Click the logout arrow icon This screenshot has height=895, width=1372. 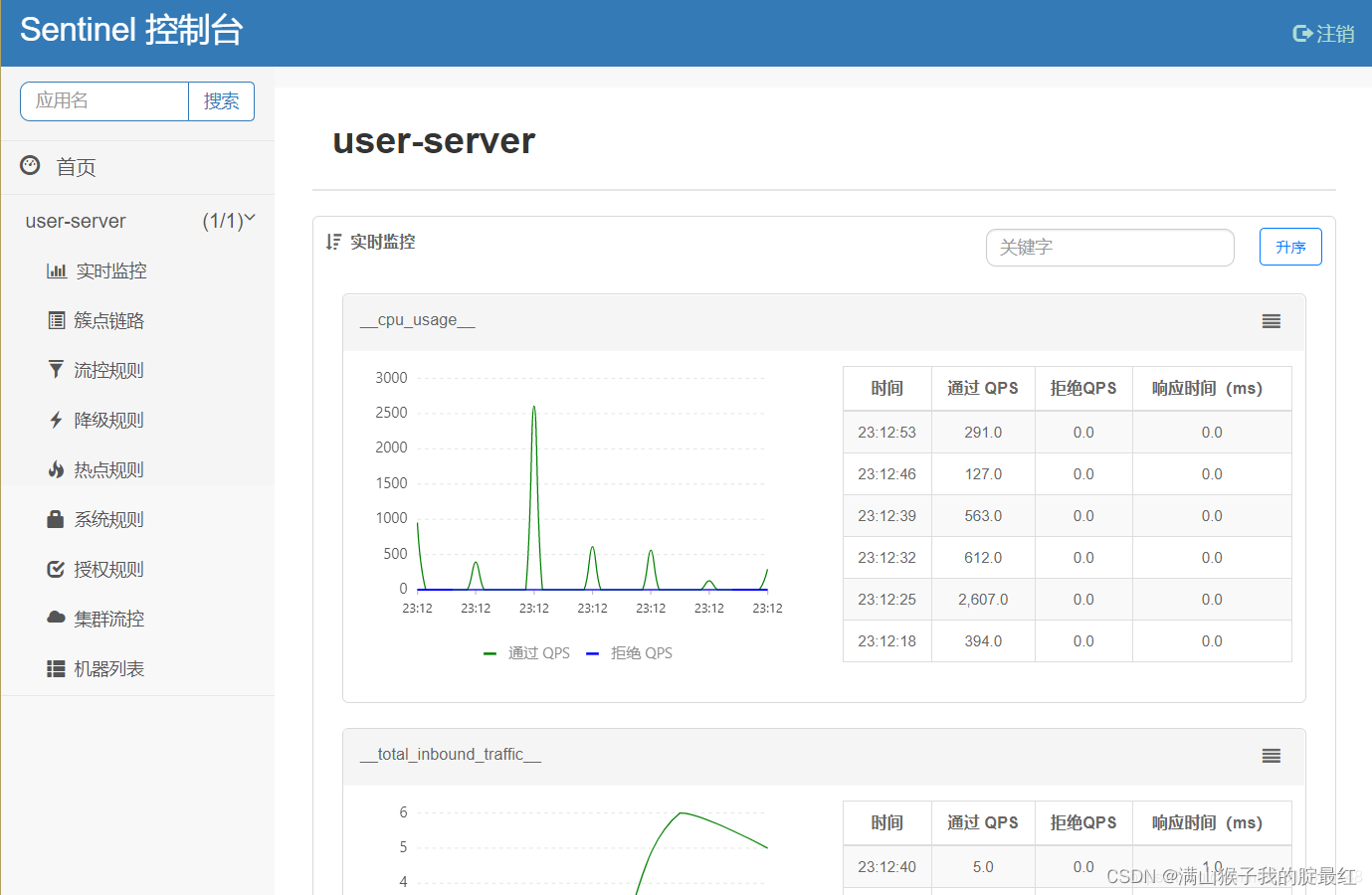[x=1302, y=34]
